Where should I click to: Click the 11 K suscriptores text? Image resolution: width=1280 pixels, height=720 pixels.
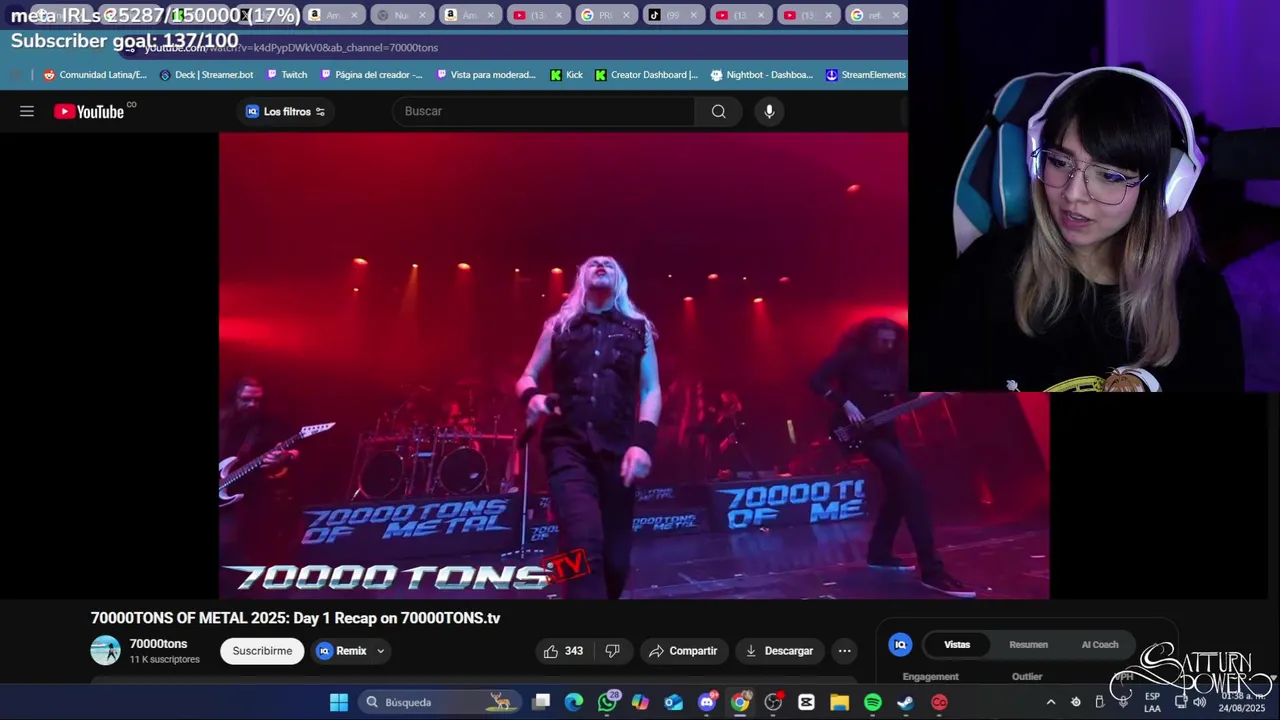[164, 660]
